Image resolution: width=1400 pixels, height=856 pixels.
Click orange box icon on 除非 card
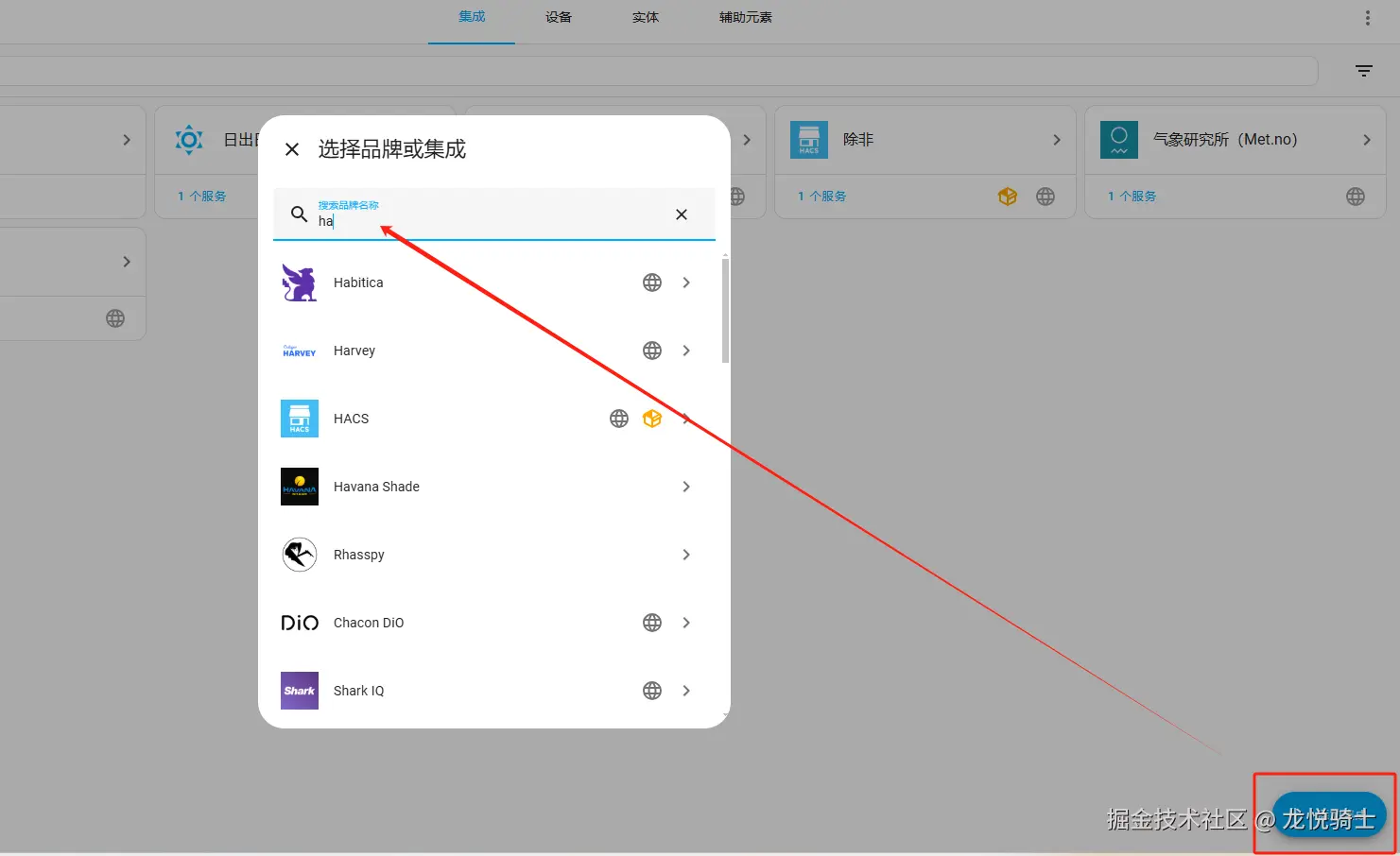click(x=1008, y=197)
